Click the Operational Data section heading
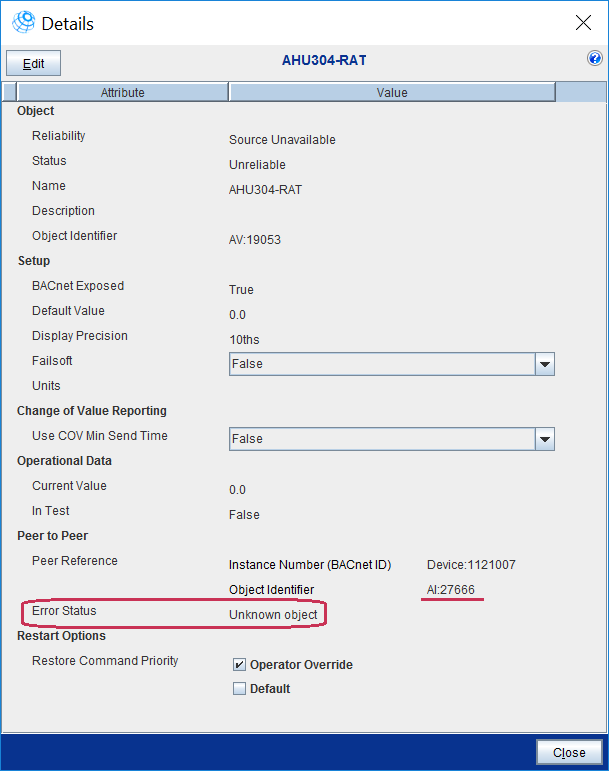Screen dimensions: 609x771 coord(64,461)
